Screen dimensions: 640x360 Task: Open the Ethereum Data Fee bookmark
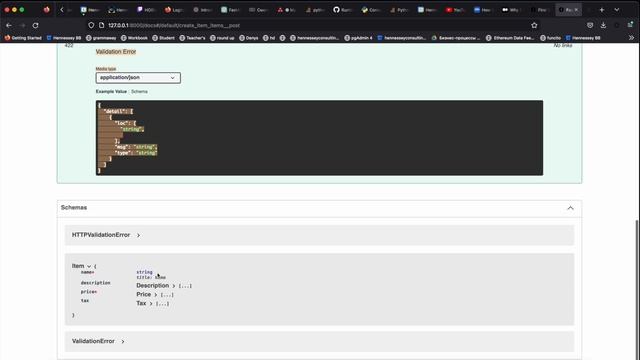pyautogui.click(x=510, y=38)
